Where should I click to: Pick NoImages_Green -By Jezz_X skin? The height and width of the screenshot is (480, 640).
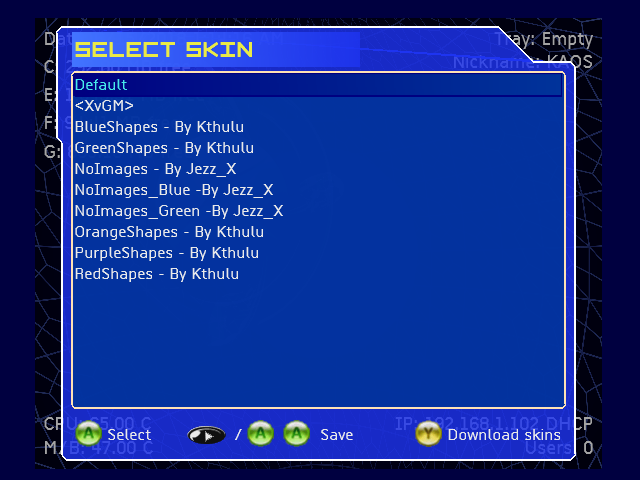pos(179,211)
